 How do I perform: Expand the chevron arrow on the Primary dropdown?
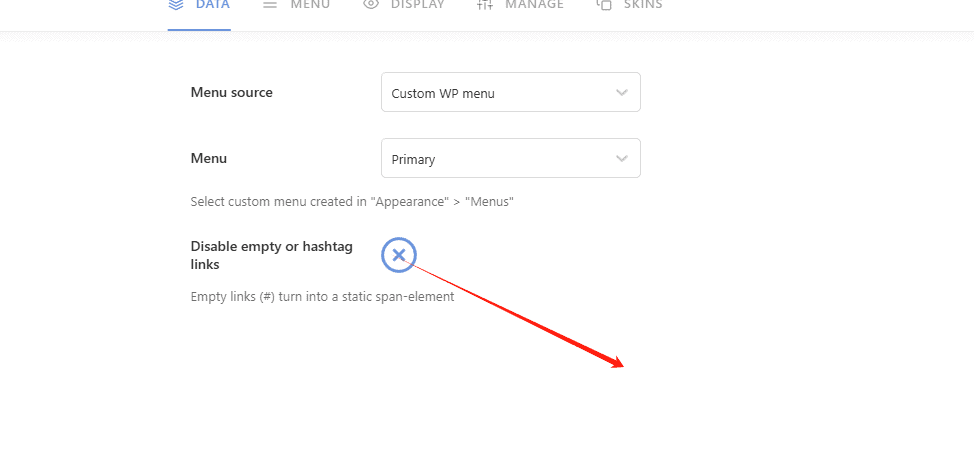click(622, 159)
